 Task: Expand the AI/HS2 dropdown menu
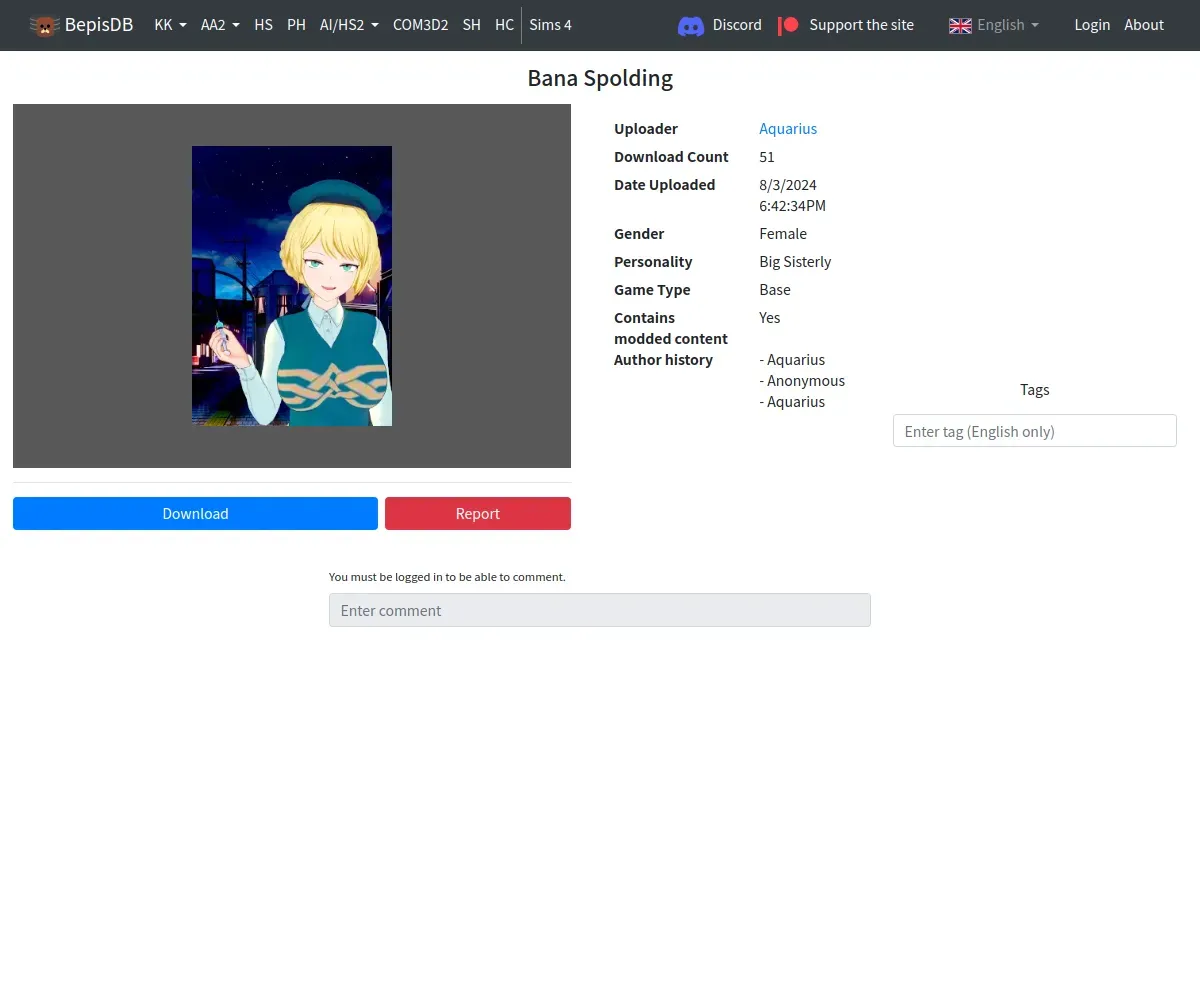[349, 25]
